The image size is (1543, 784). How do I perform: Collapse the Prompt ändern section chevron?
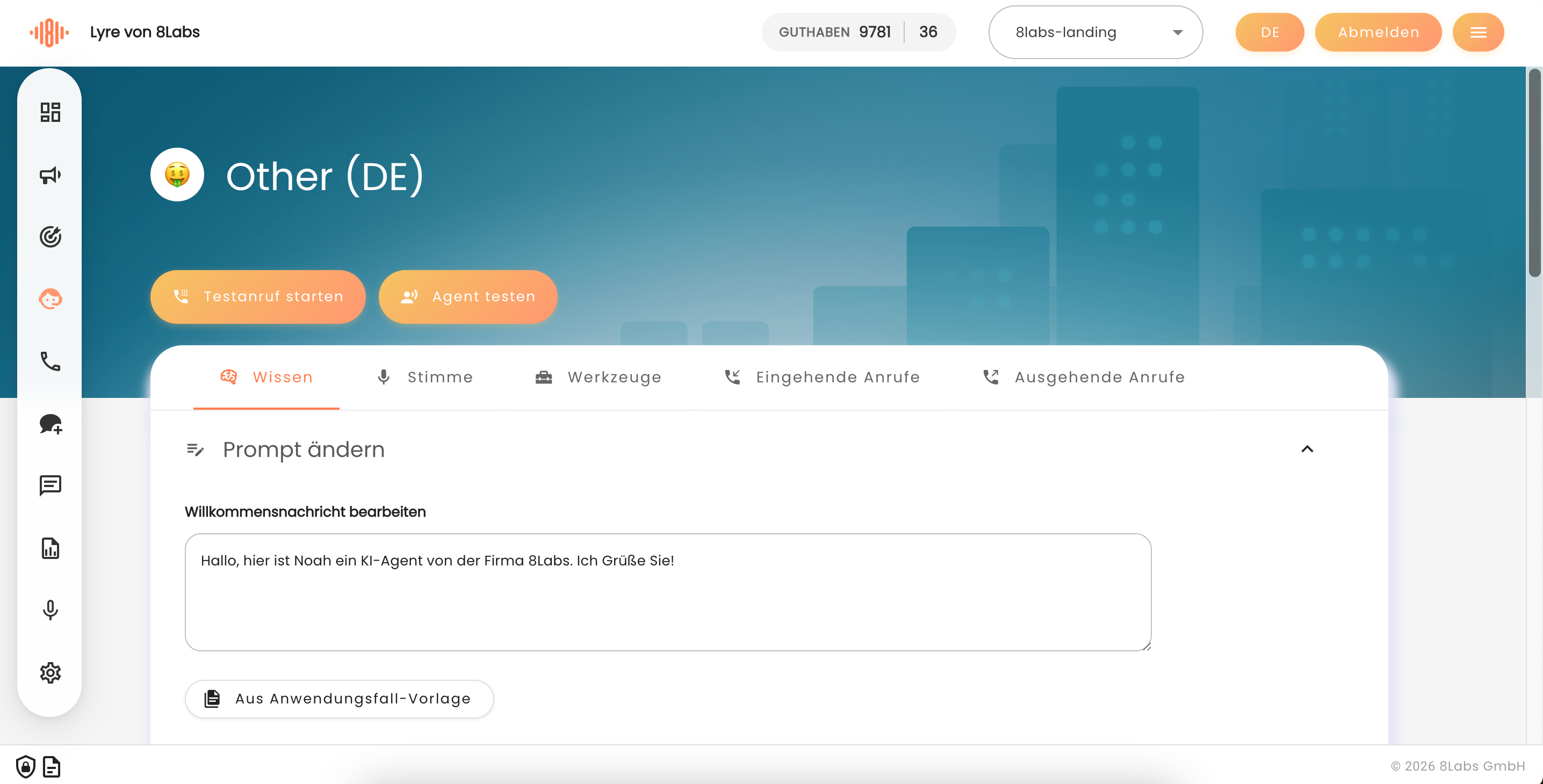click(1307, 449)
